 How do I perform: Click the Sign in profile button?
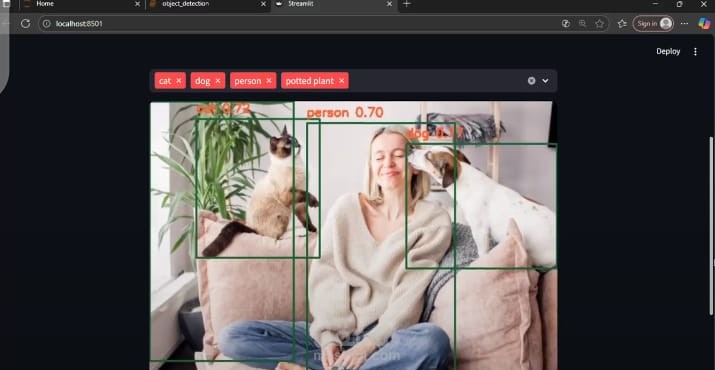[653, 24]
